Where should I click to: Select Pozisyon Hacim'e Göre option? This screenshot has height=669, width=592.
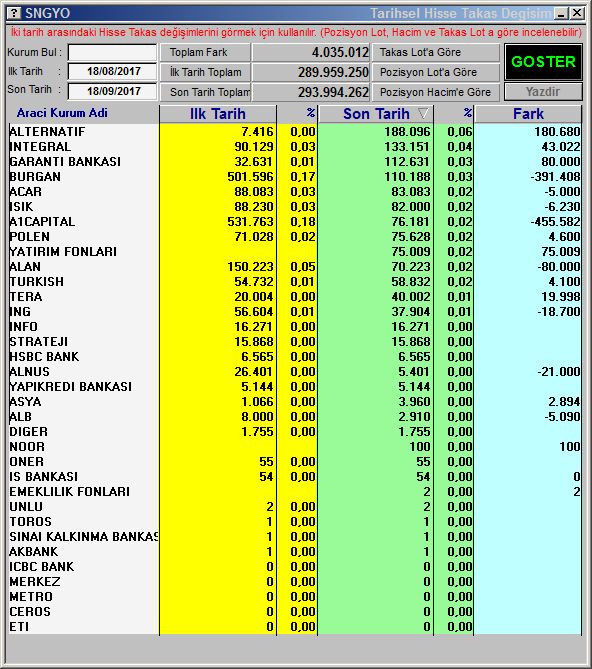pyautogui.click(x=435, y=92)
